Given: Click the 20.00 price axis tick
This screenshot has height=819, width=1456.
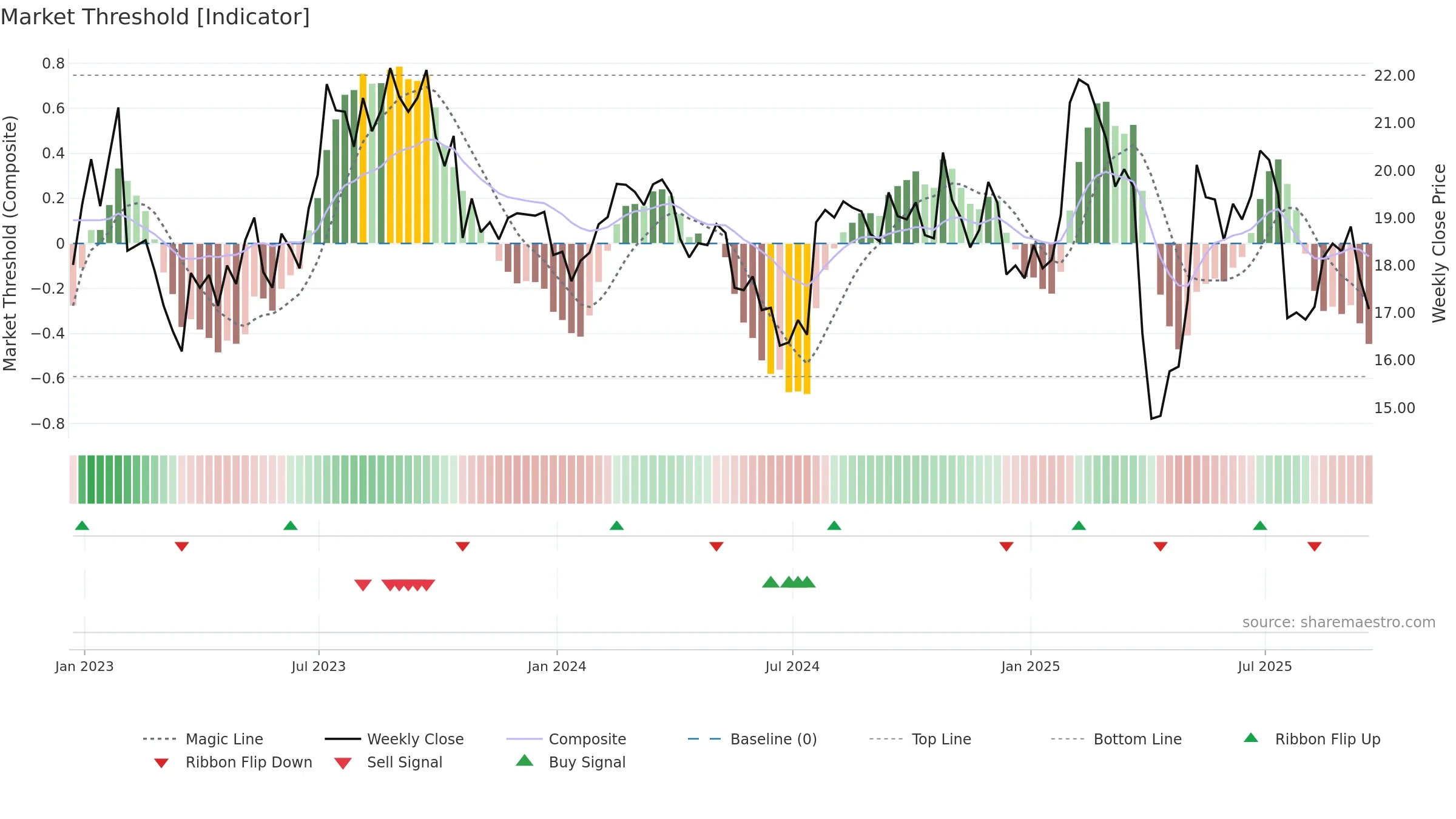Looking at the screenshot, I should pyautogui.click(x=1395, y=170).
